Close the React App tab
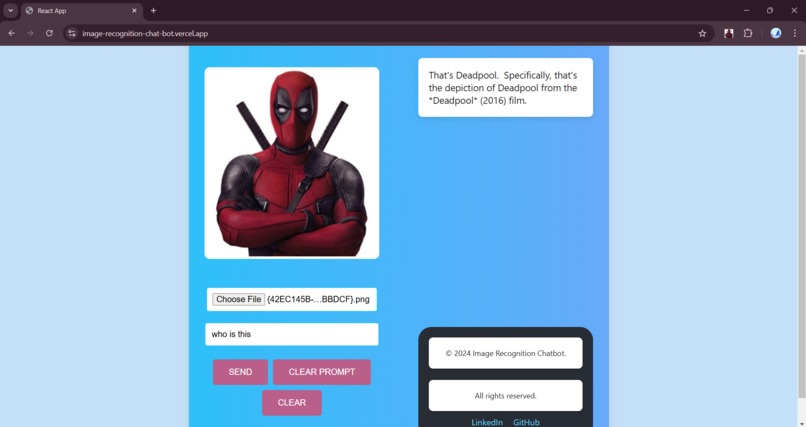This screenshot has width=806, height=427. coord(134,10)
